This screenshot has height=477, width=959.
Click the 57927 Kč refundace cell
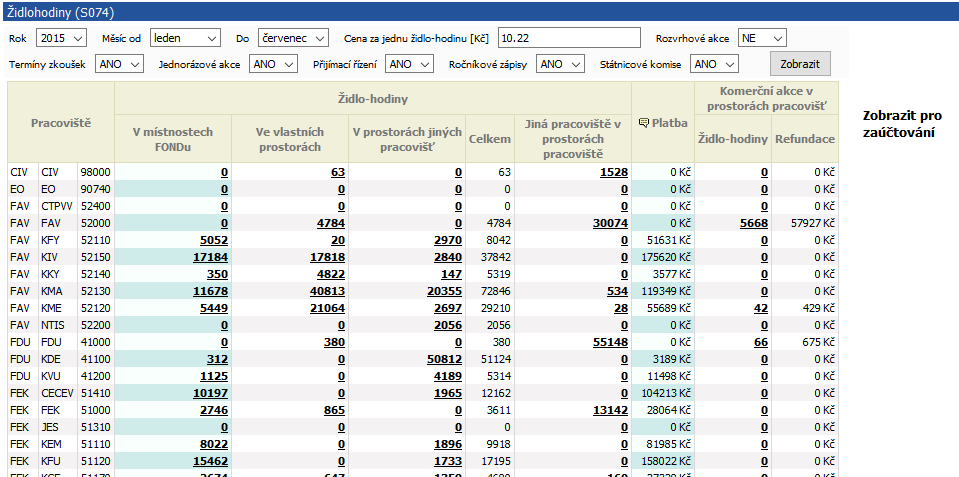(805, 223)
